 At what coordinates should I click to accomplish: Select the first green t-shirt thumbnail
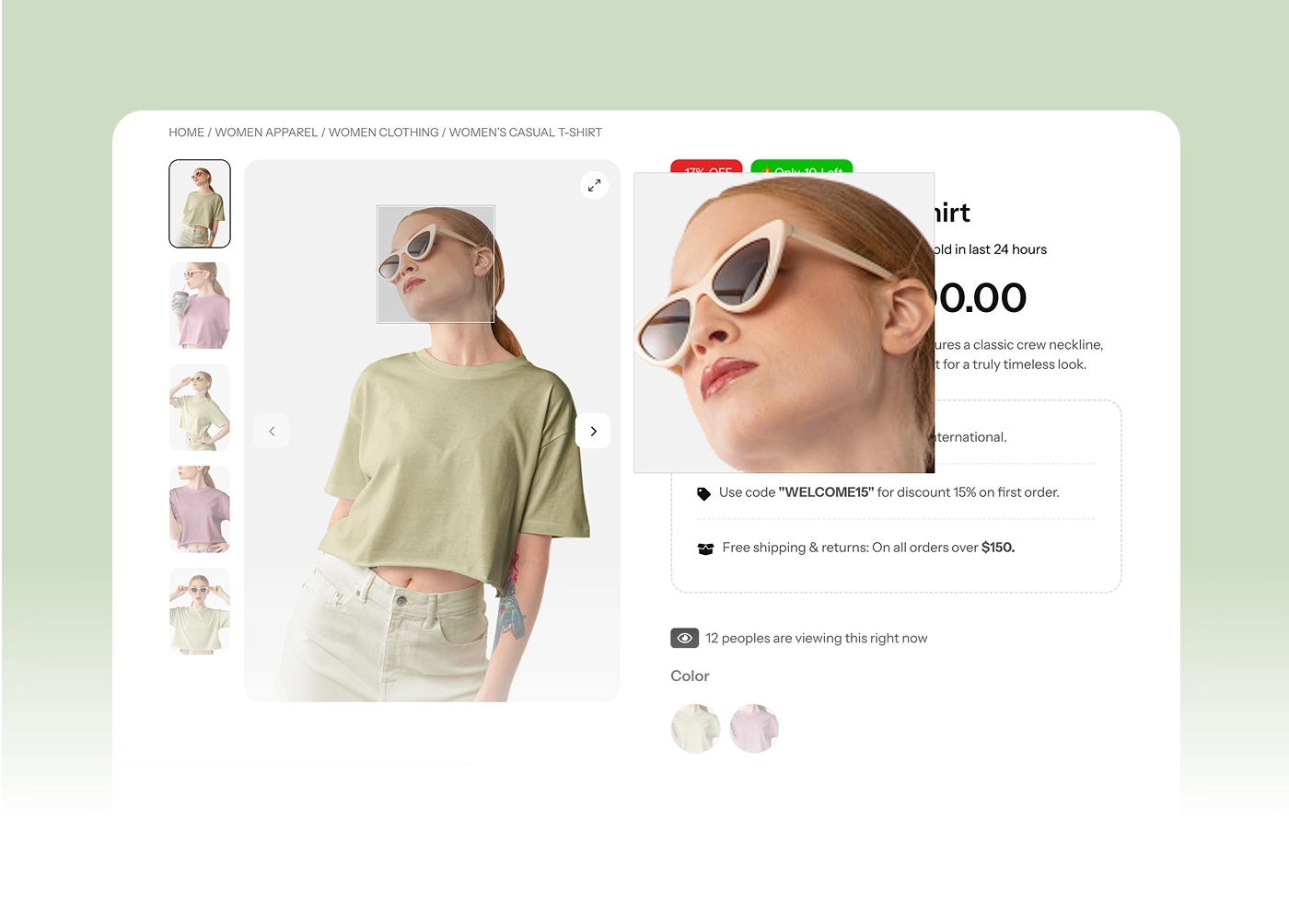(x=200, y=203)
